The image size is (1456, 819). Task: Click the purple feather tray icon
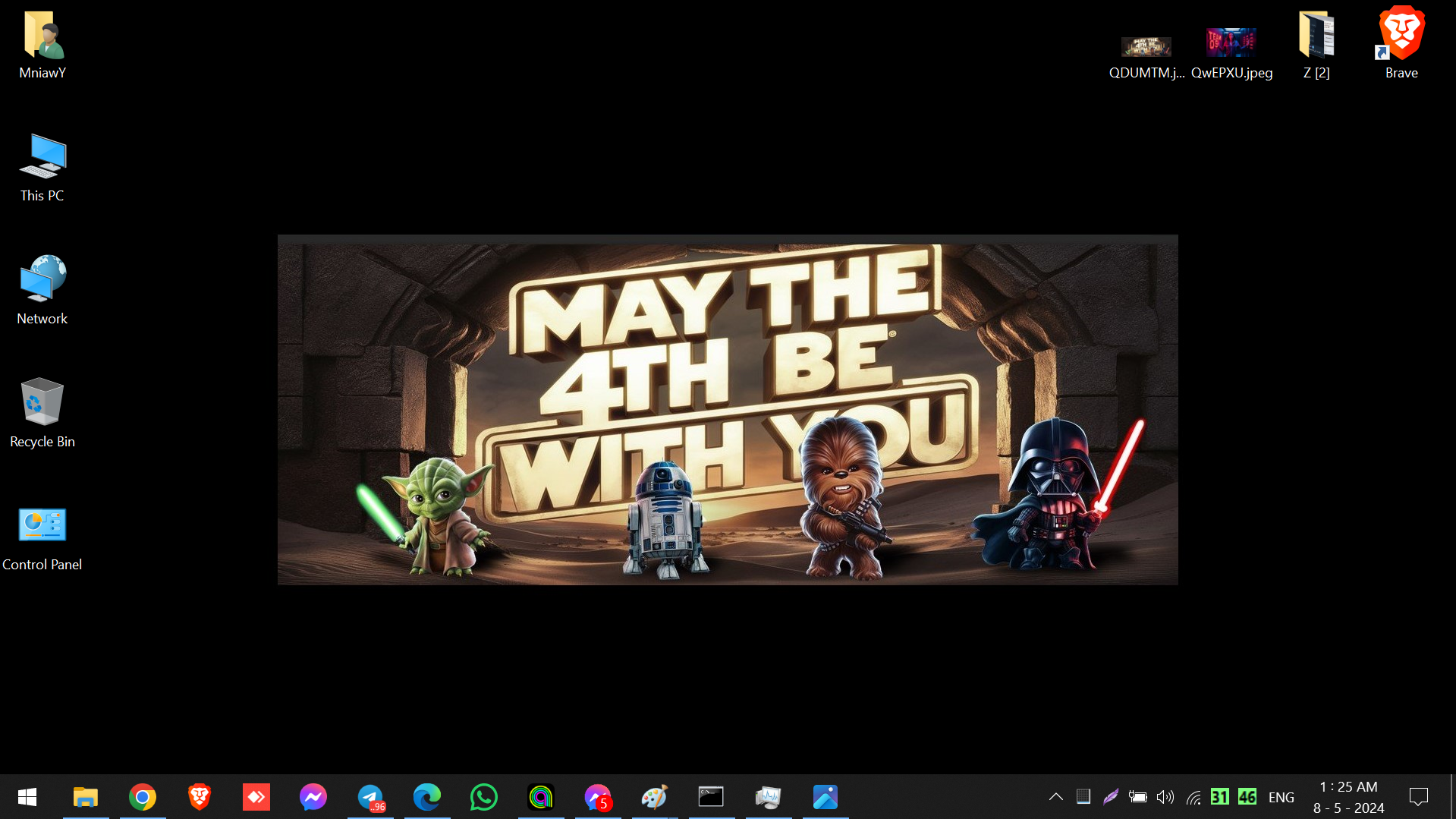pos(1111,796)
